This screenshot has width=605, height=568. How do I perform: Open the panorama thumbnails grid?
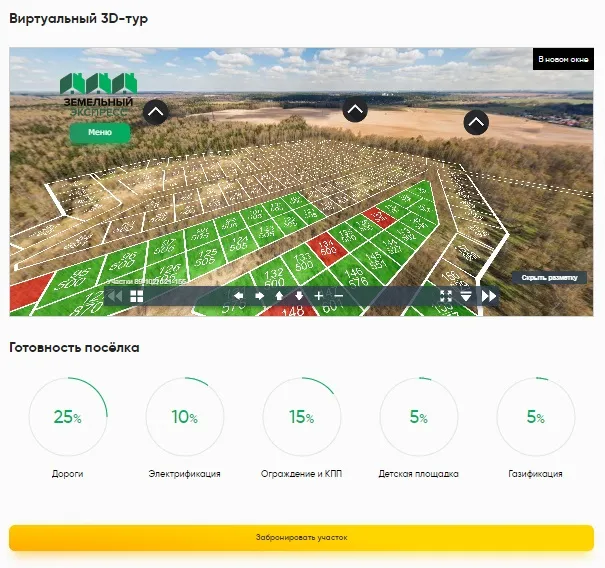pyautogui.click(x=137, y=296)
